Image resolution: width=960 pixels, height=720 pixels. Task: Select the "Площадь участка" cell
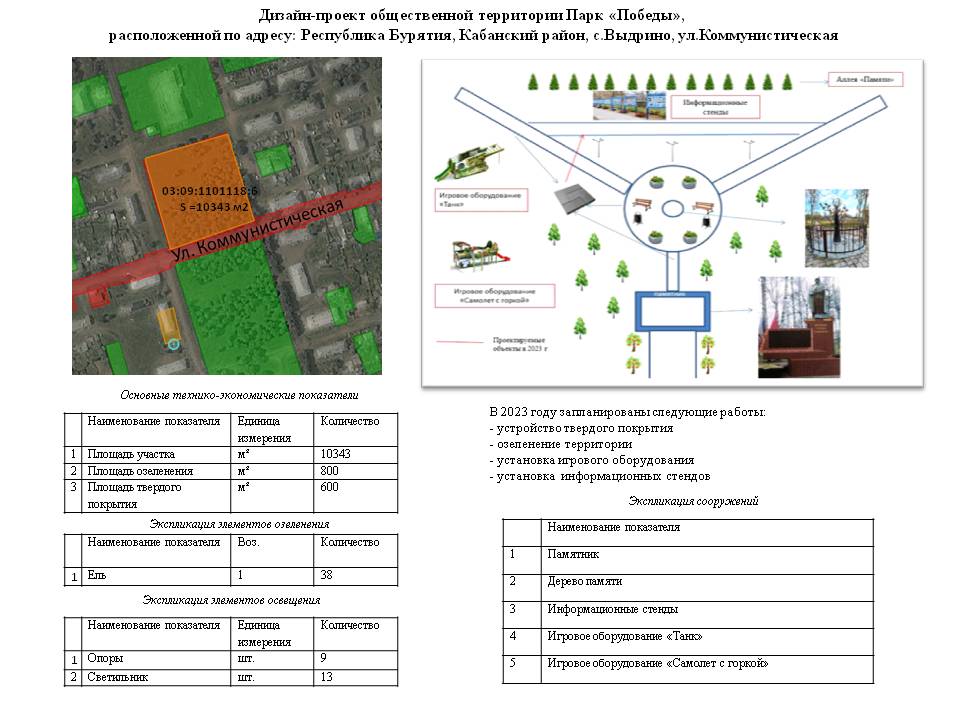[x=156, y=454]
